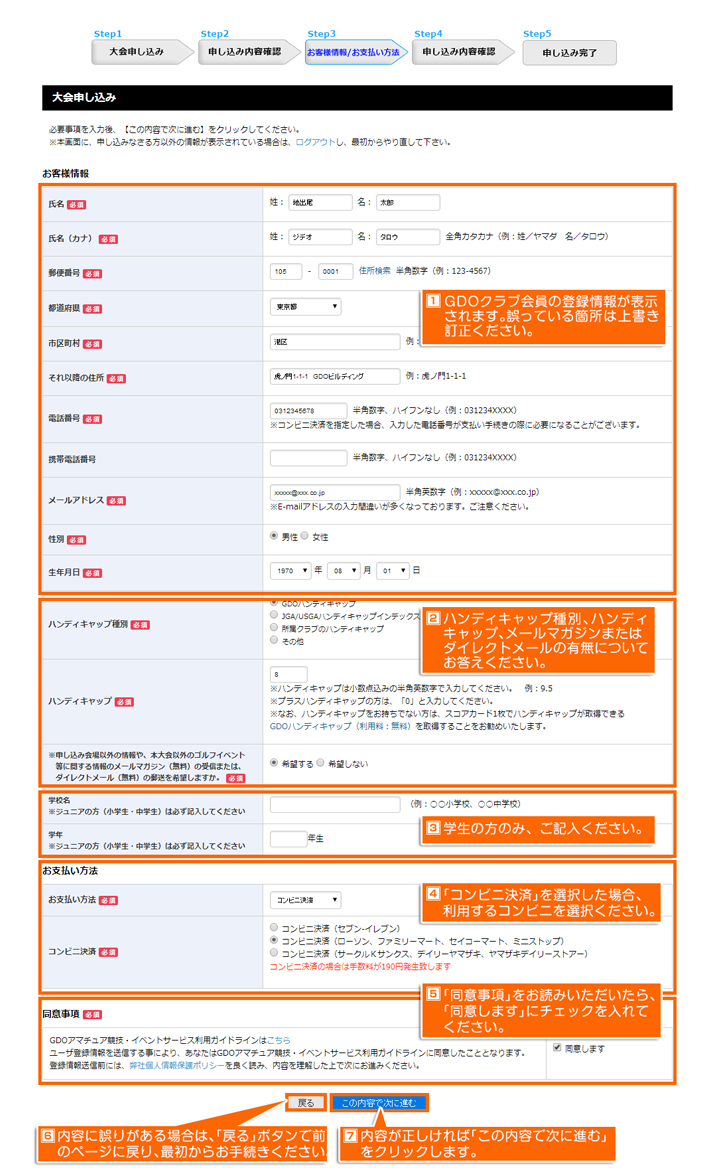Select その他 handicap type radio button

[274, 641]
